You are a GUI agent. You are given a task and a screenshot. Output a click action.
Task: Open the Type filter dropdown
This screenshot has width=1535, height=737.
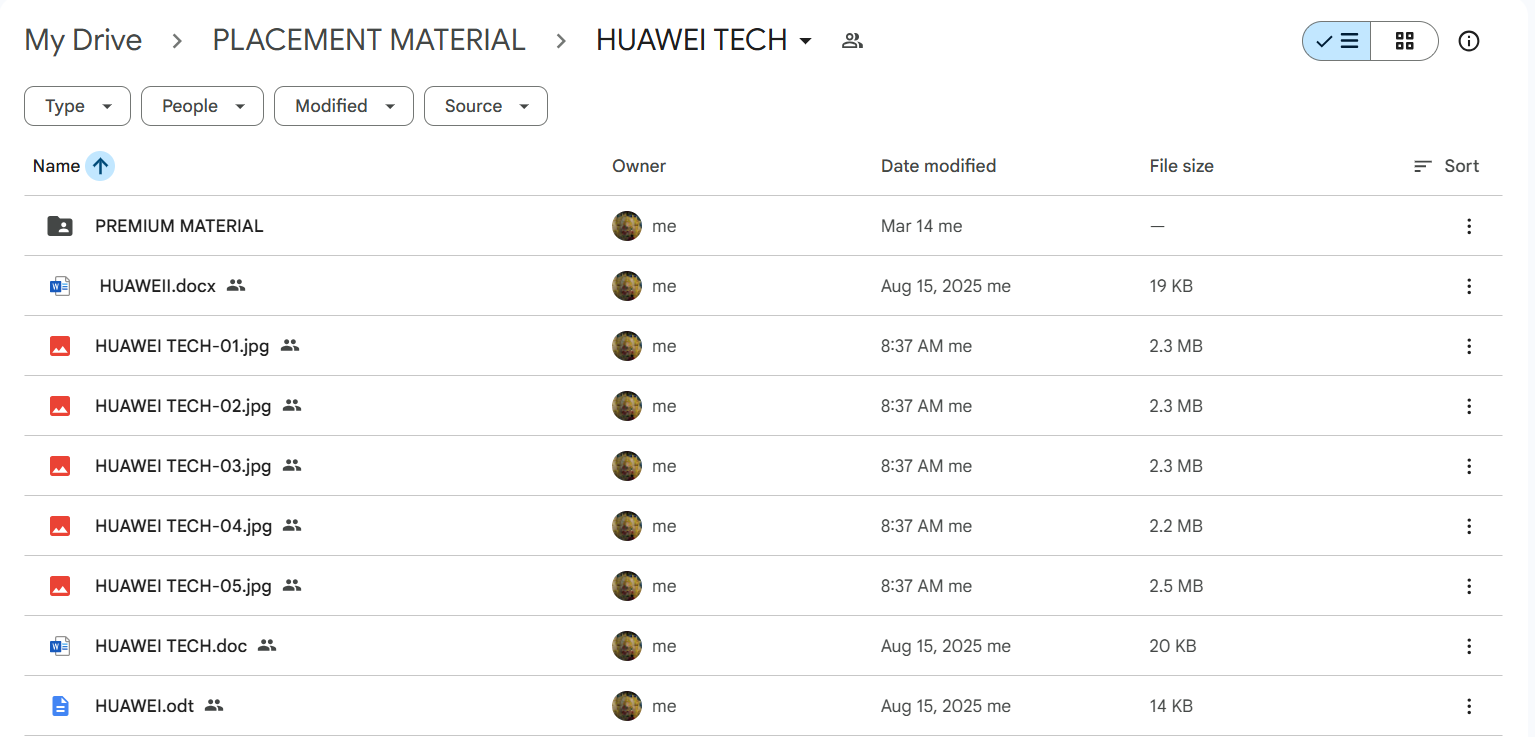77,106
